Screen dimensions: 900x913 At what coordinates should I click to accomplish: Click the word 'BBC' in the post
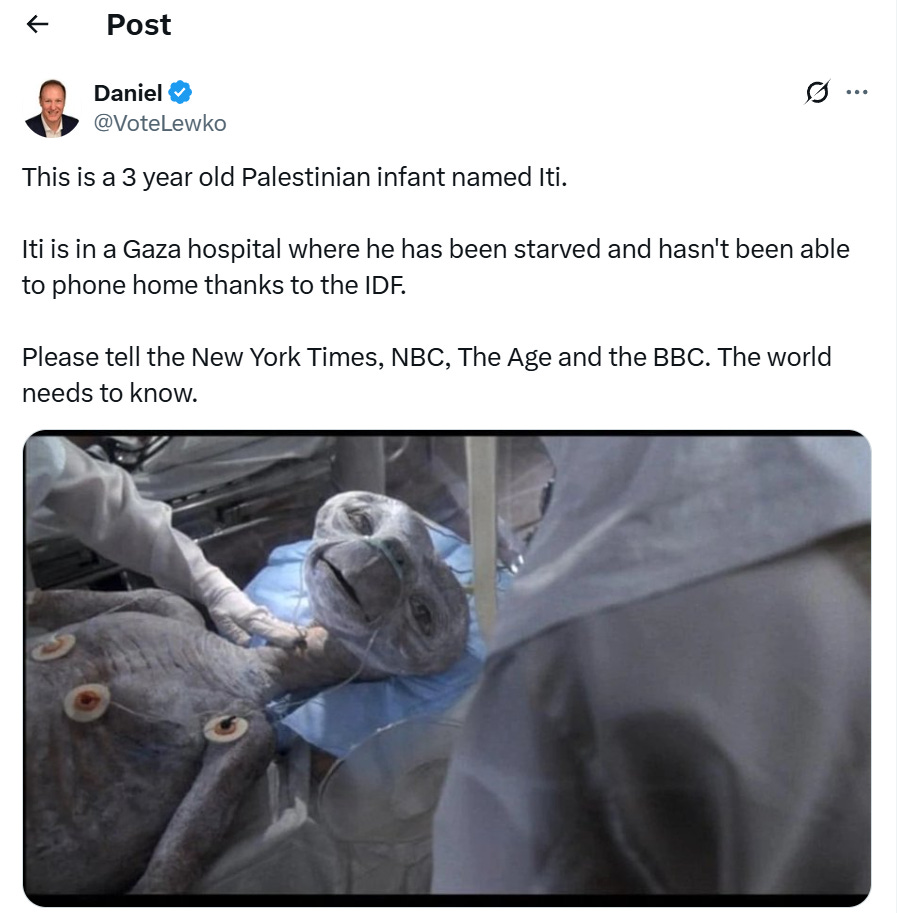pos(678,357)
